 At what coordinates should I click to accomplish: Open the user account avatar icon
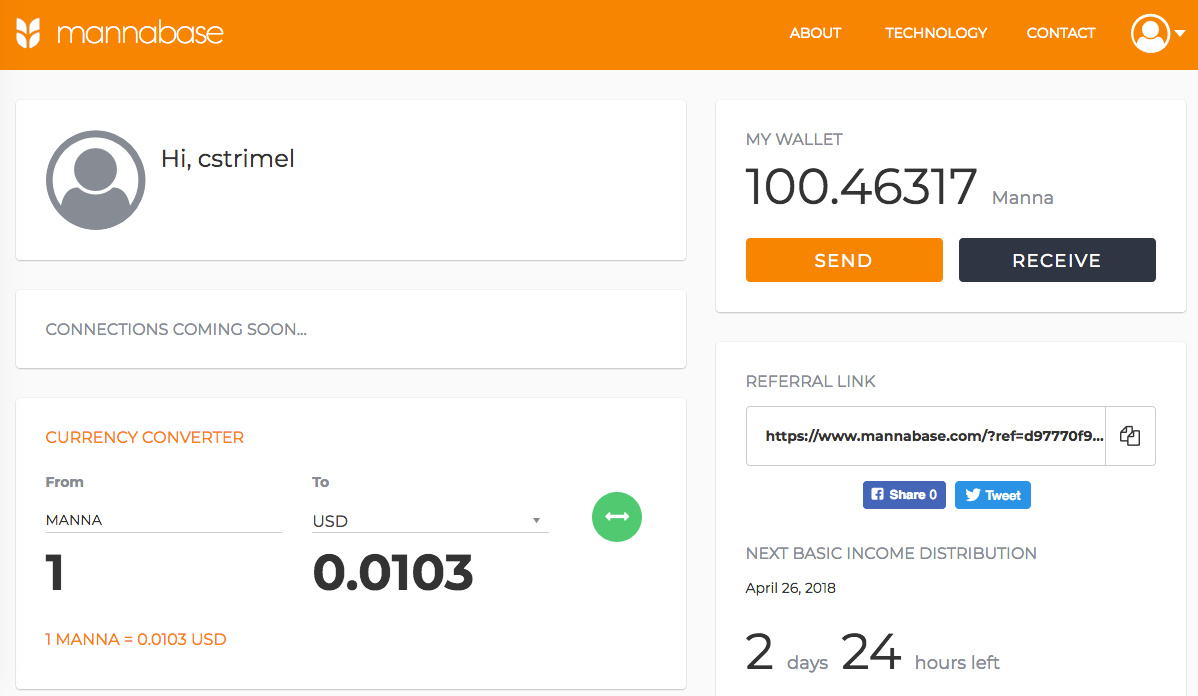[x=1151, y=33]
